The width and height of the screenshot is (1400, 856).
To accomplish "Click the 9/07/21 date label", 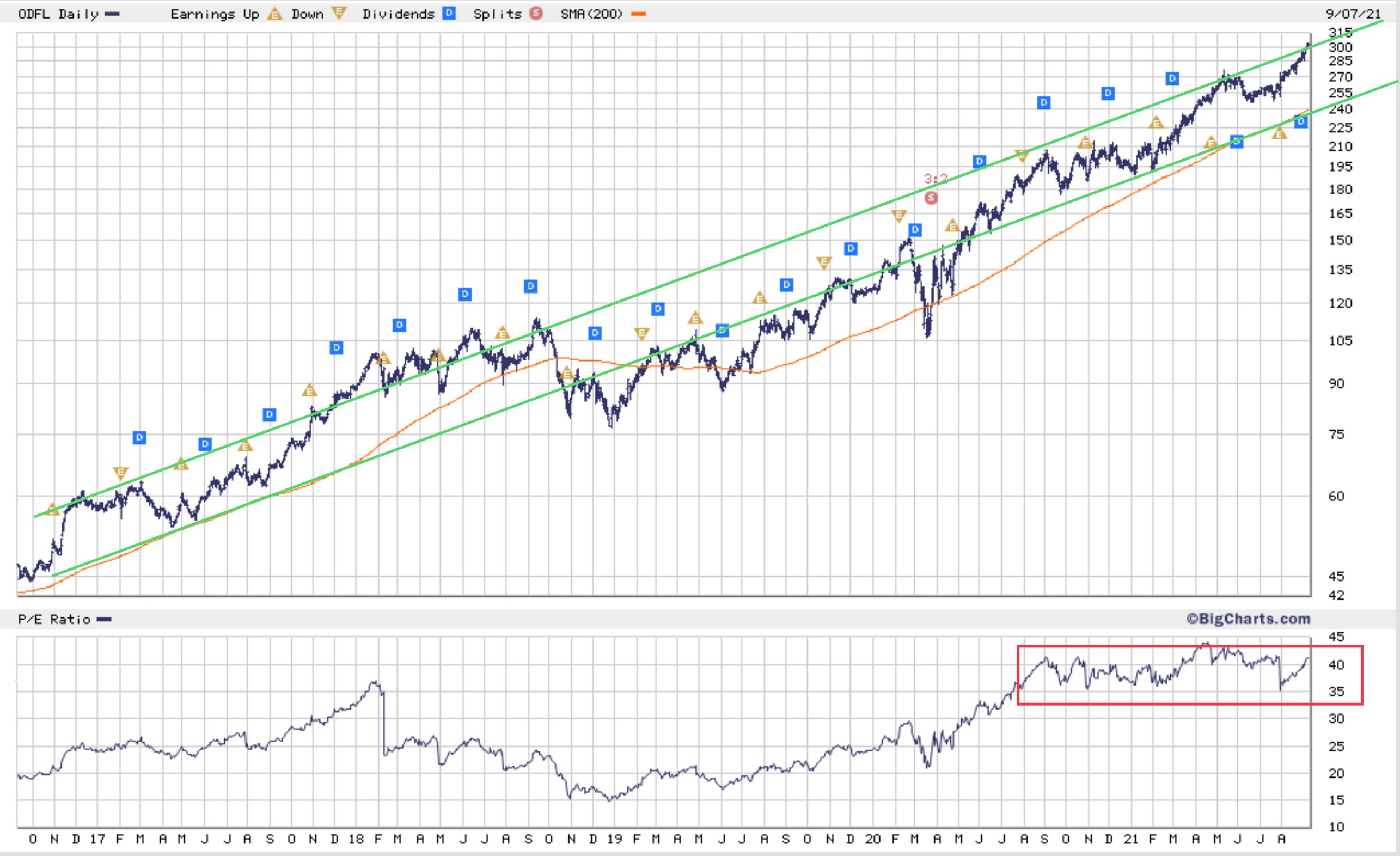I will [1353, 14].
